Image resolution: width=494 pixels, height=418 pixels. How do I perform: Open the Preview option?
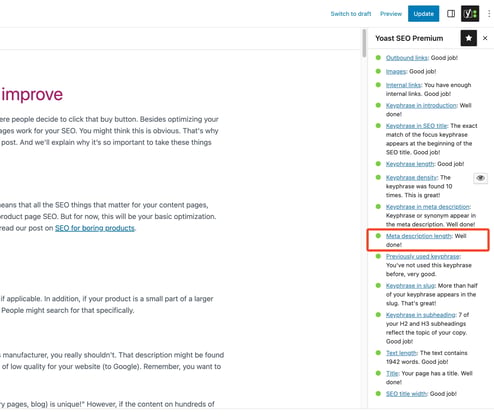391,14
